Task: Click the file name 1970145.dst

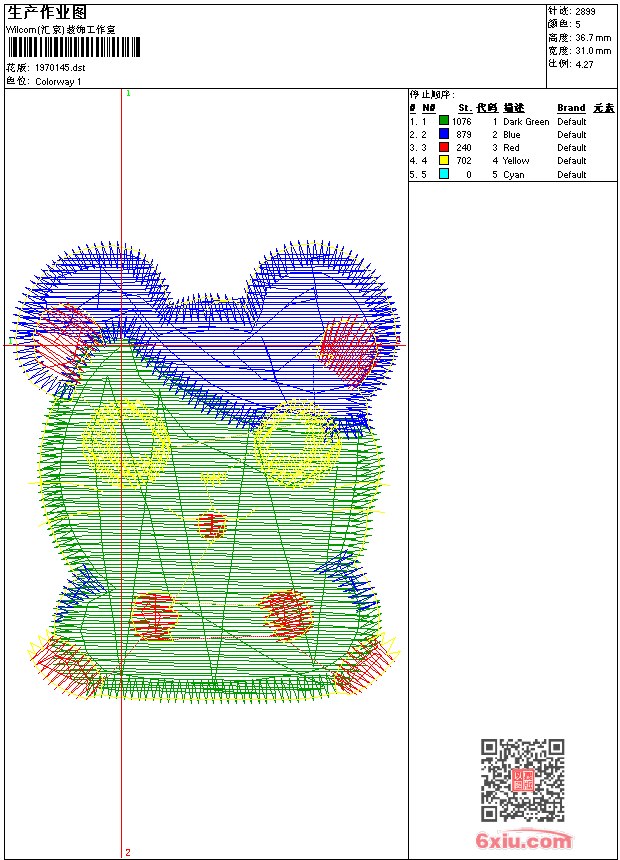Action: click(60, 68)
